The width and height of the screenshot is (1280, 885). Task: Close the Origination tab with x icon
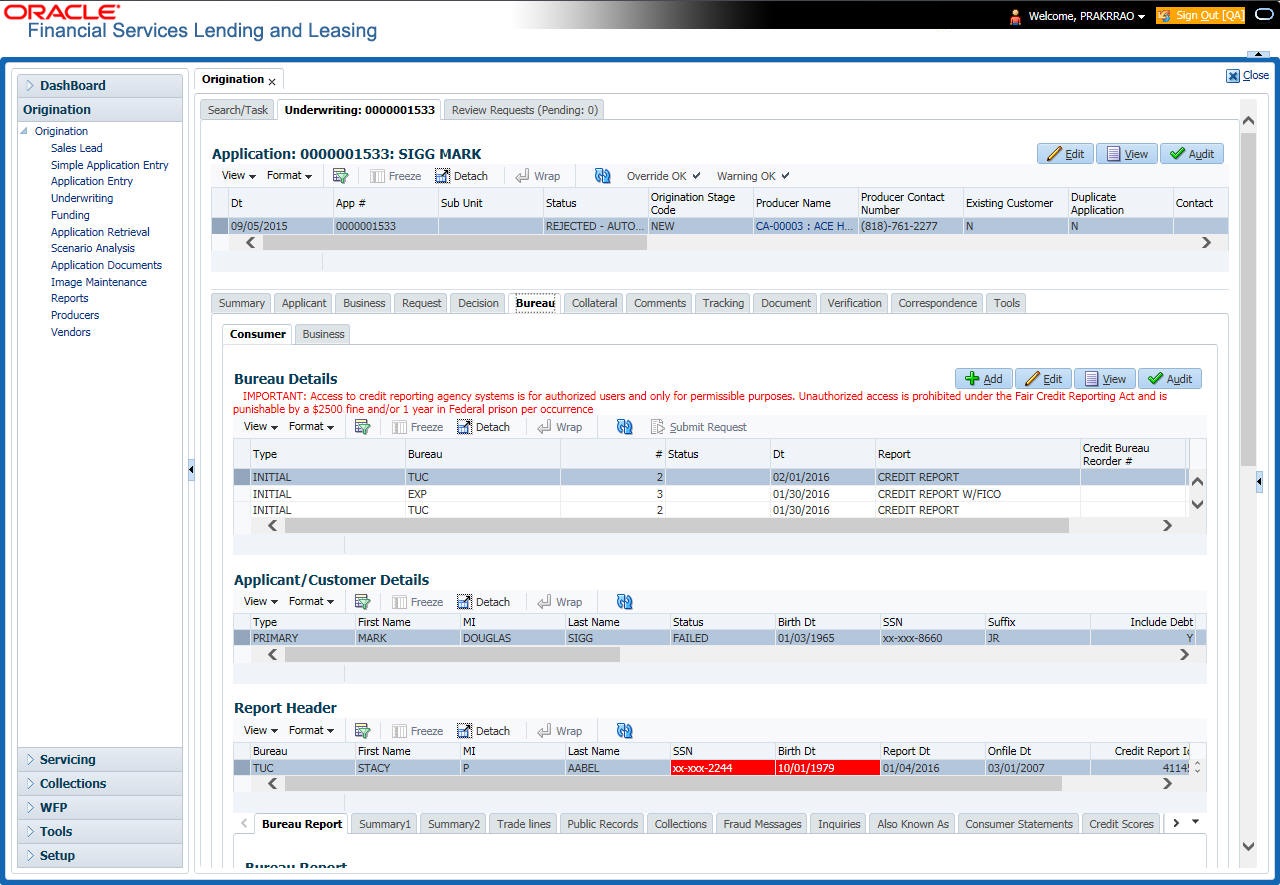coord(272,81)
